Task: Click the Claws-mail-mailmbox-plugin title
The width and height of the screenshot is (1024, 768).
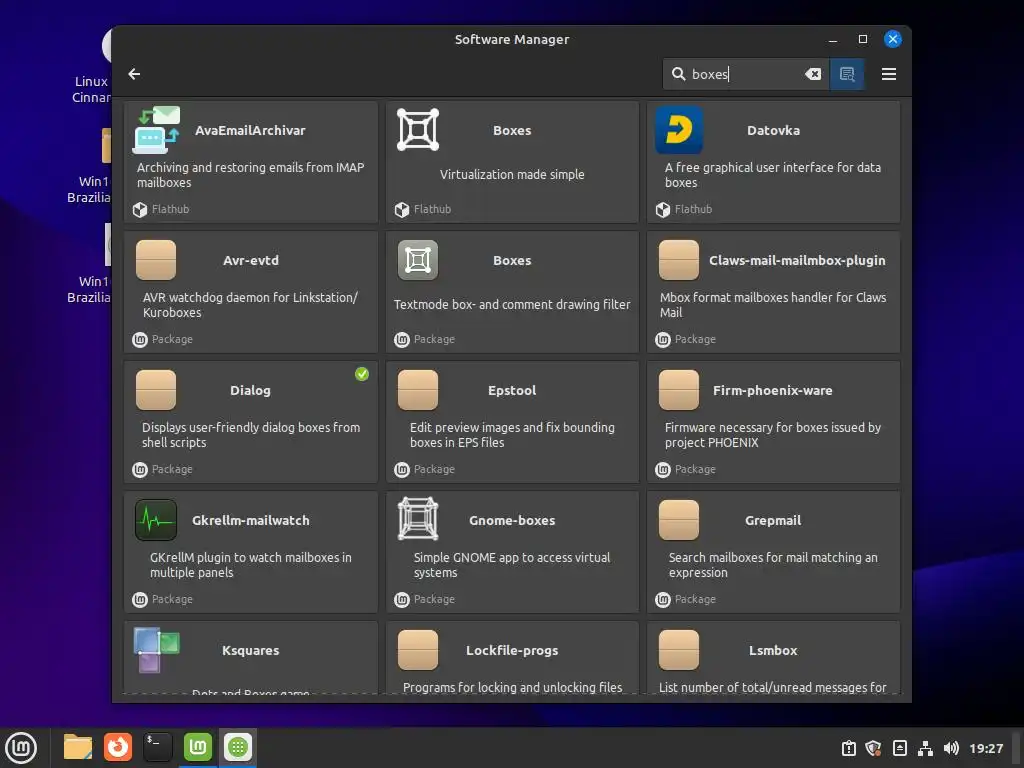Action: click(x=797, y=261)
